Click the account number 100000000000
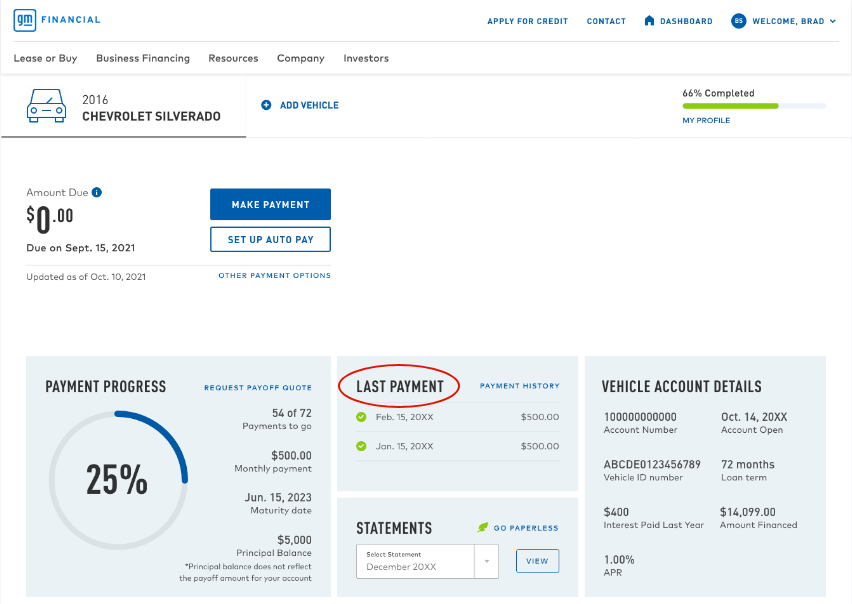Screen dimensions: 852x604 click(640, 417)
